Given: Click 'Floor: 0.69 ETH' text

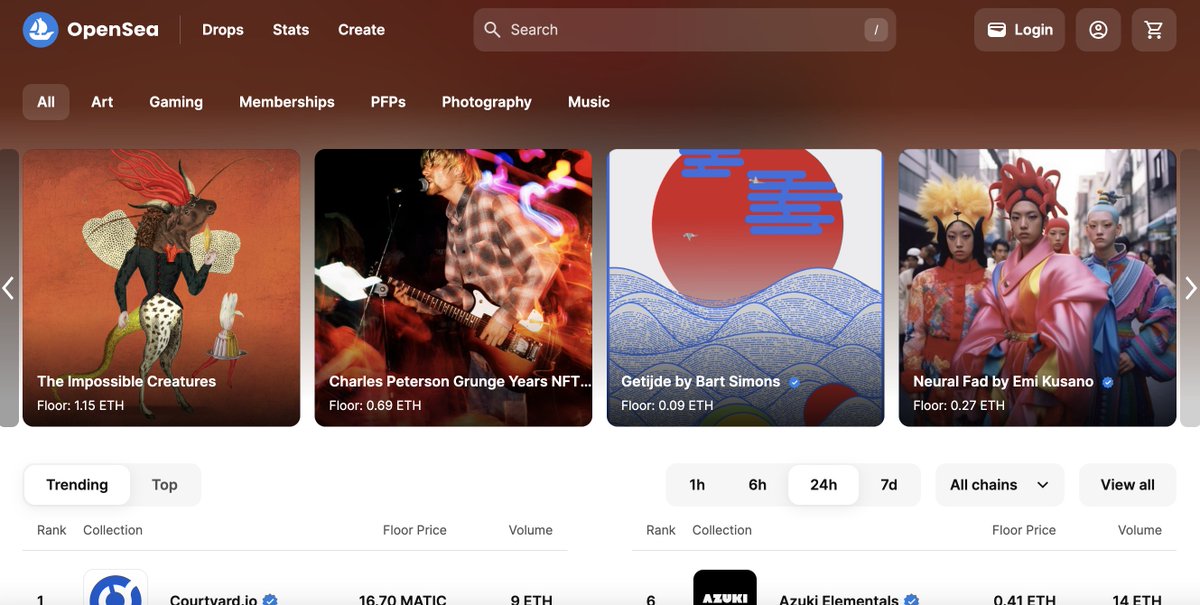Looking at the screenshot, I should [375, 406].
